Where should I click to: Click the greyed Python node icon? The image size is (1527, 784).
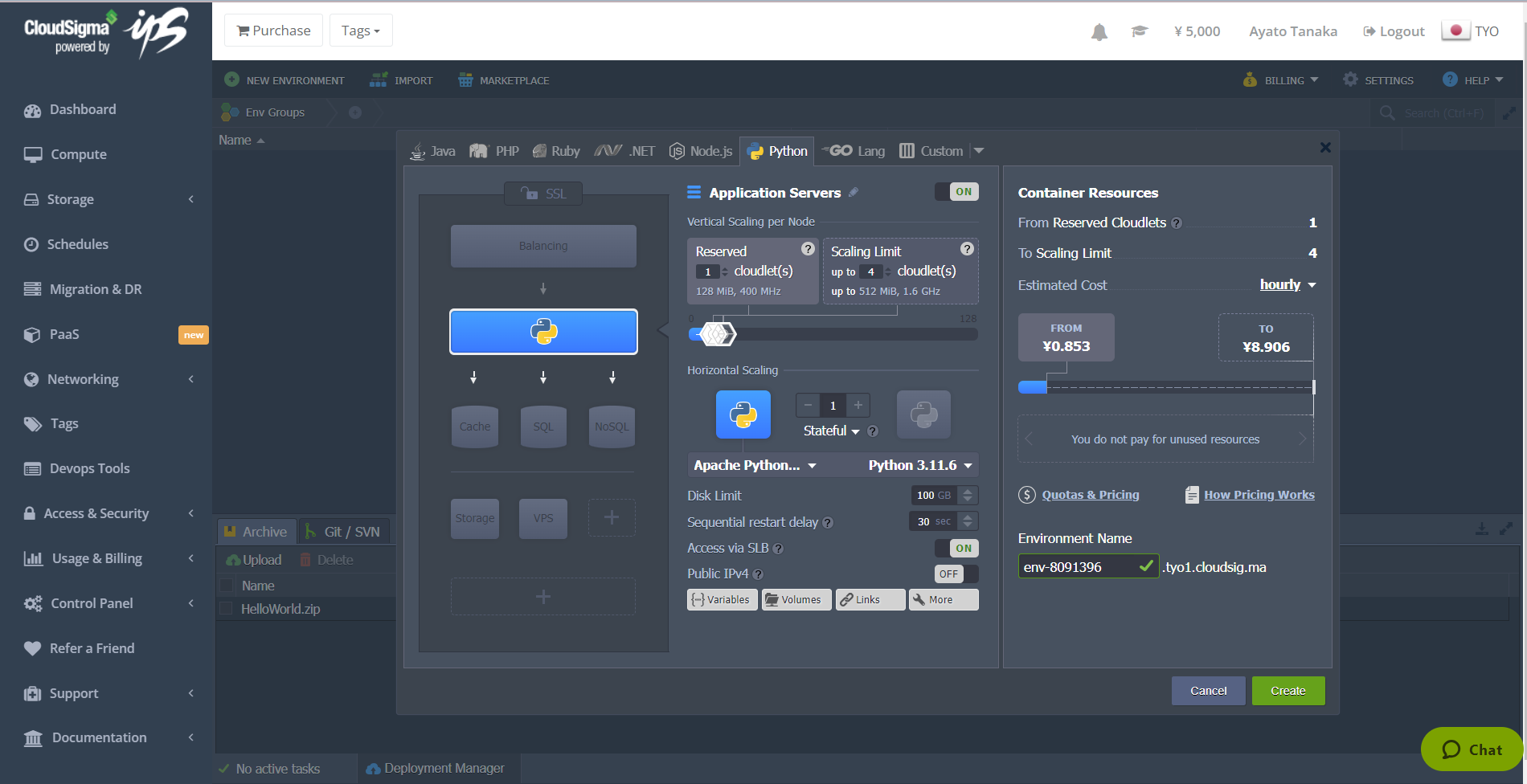923,414
